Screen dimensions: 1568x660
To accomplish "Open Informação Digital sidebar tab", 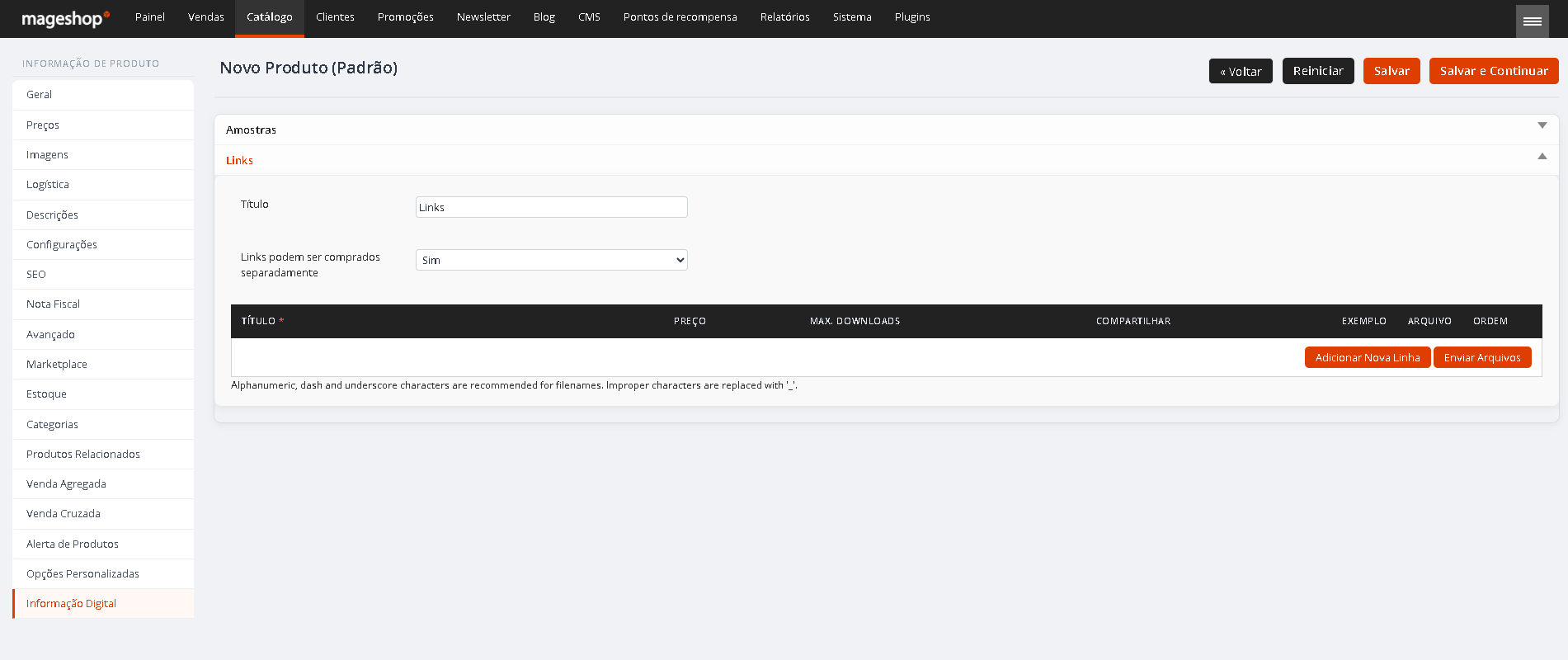I will click(103, 604).
